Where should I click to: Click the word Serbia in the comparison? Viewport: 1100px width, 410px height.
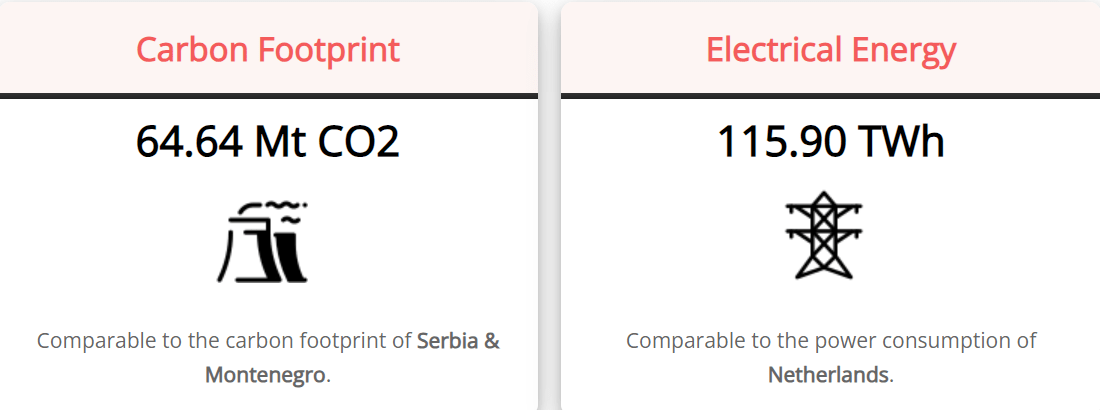coord(448,341)
